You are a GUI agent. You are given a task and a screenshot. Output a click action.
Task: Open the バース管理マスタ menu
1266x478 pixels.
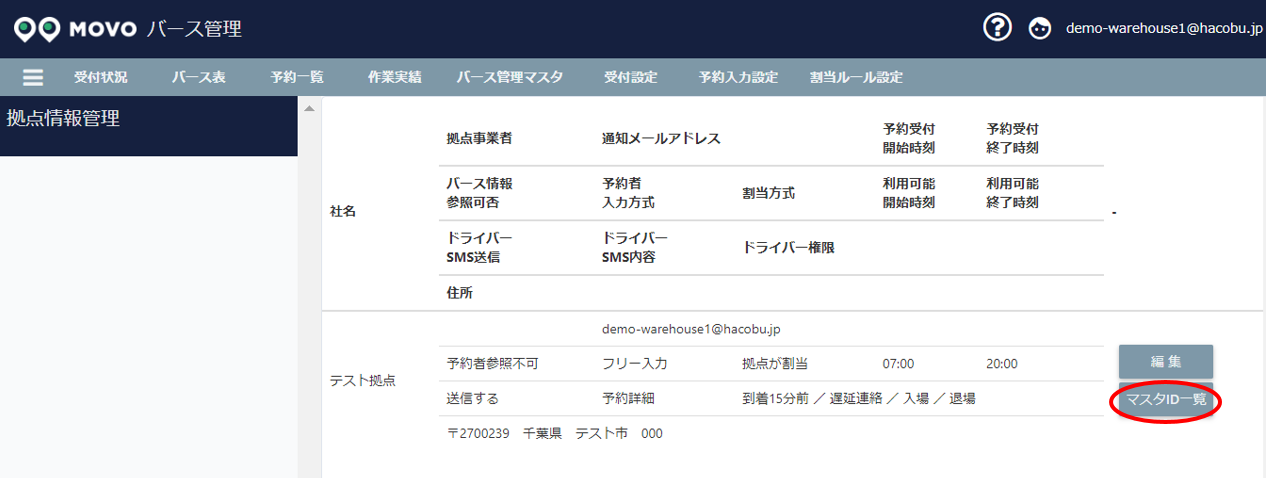(510, 78)
